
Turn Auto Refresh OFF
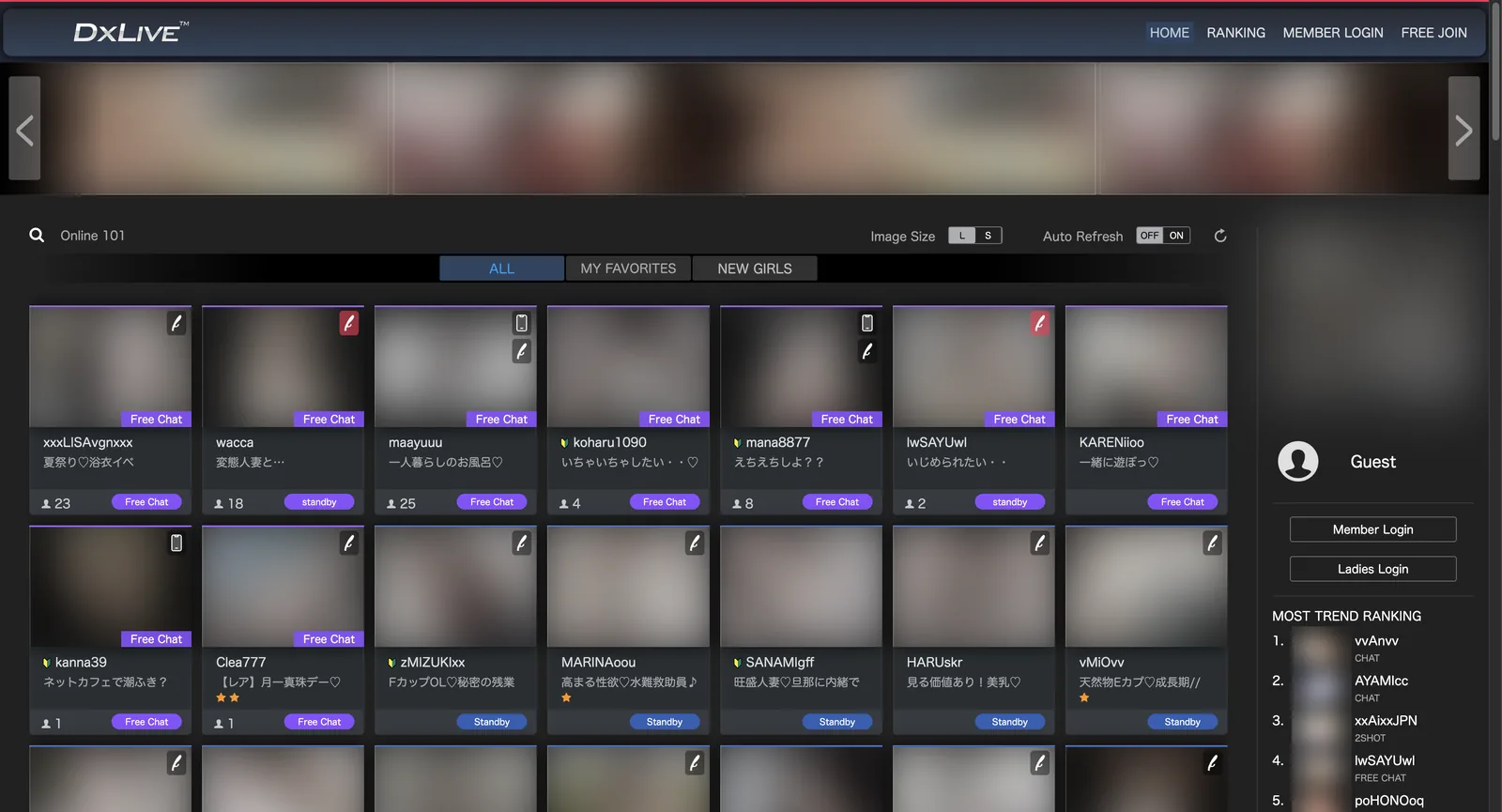pos(1150,236)
